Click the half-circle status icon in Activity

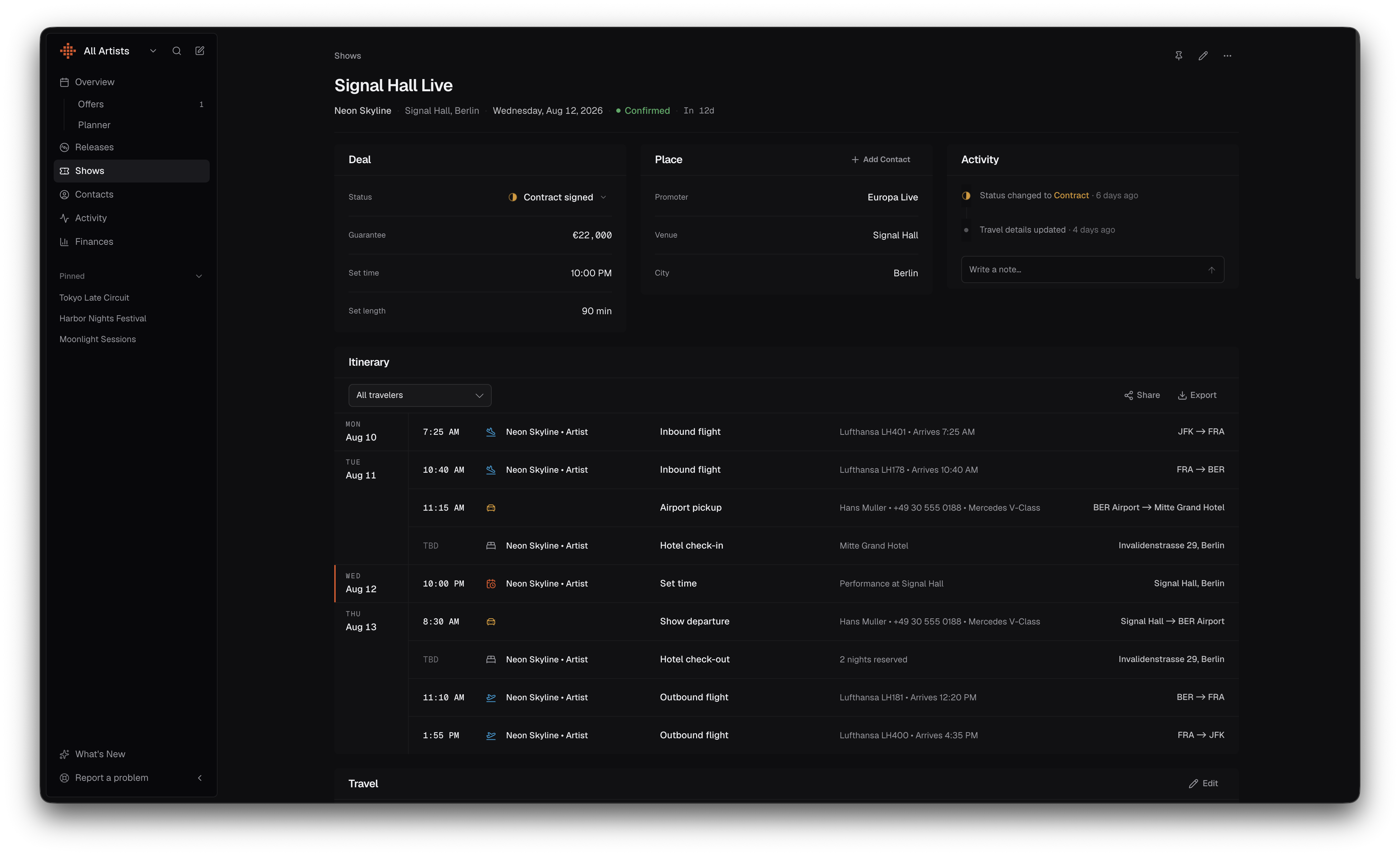coord(966,196)
